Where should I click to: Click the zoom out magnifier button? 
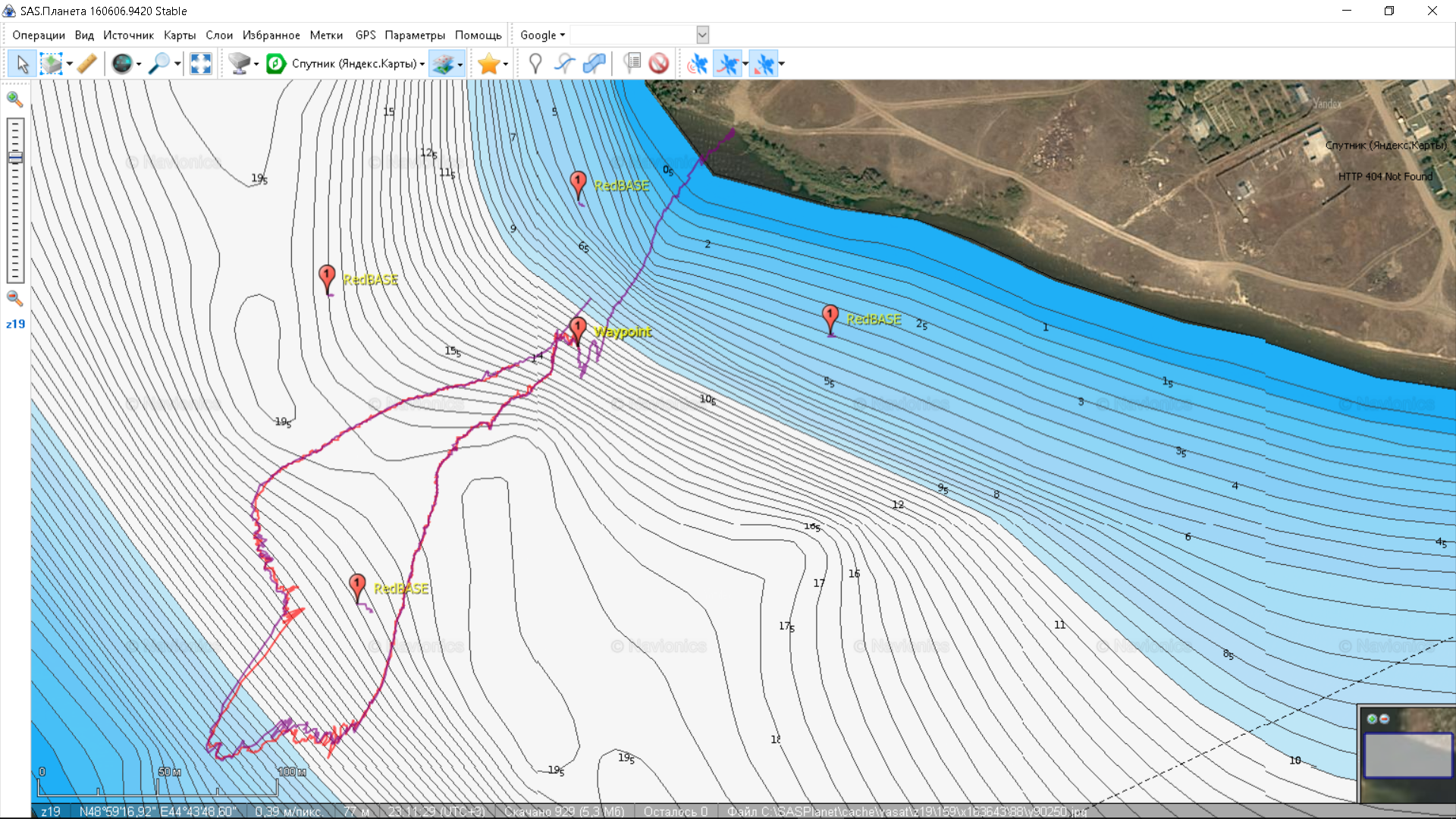(x=14, y=298)
